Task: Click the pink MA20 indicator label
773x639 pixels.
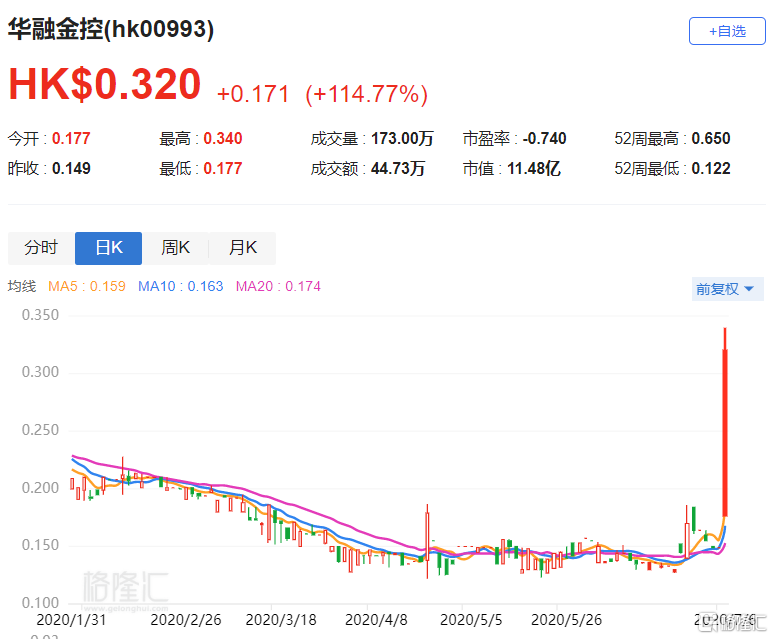Action: point(278,287)
